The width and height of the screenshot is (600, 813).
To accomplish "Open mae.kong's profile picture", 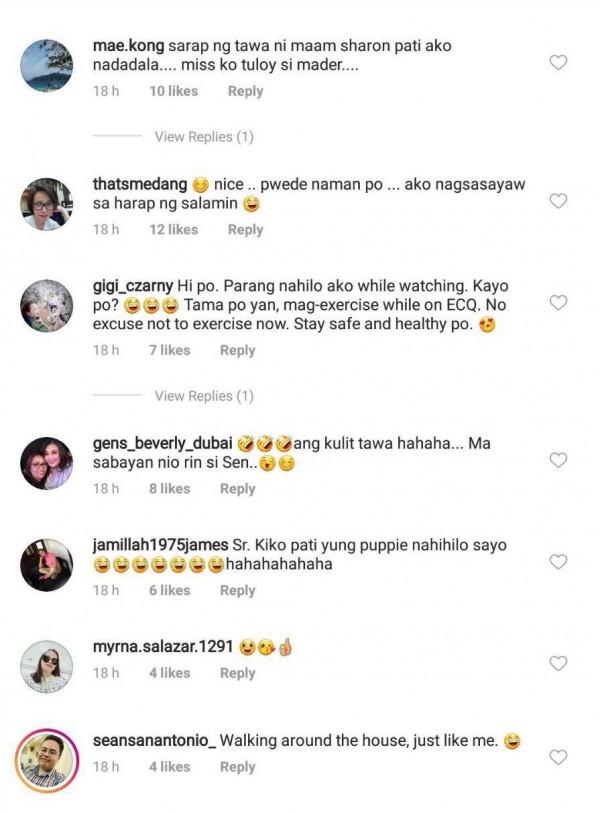I will pos(46,64).
